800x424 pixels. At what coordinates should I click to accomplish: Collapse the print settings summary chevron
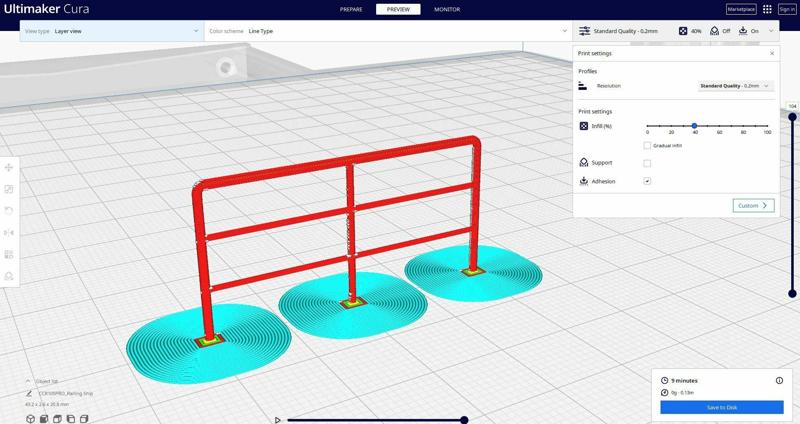[x=771, y=31]
